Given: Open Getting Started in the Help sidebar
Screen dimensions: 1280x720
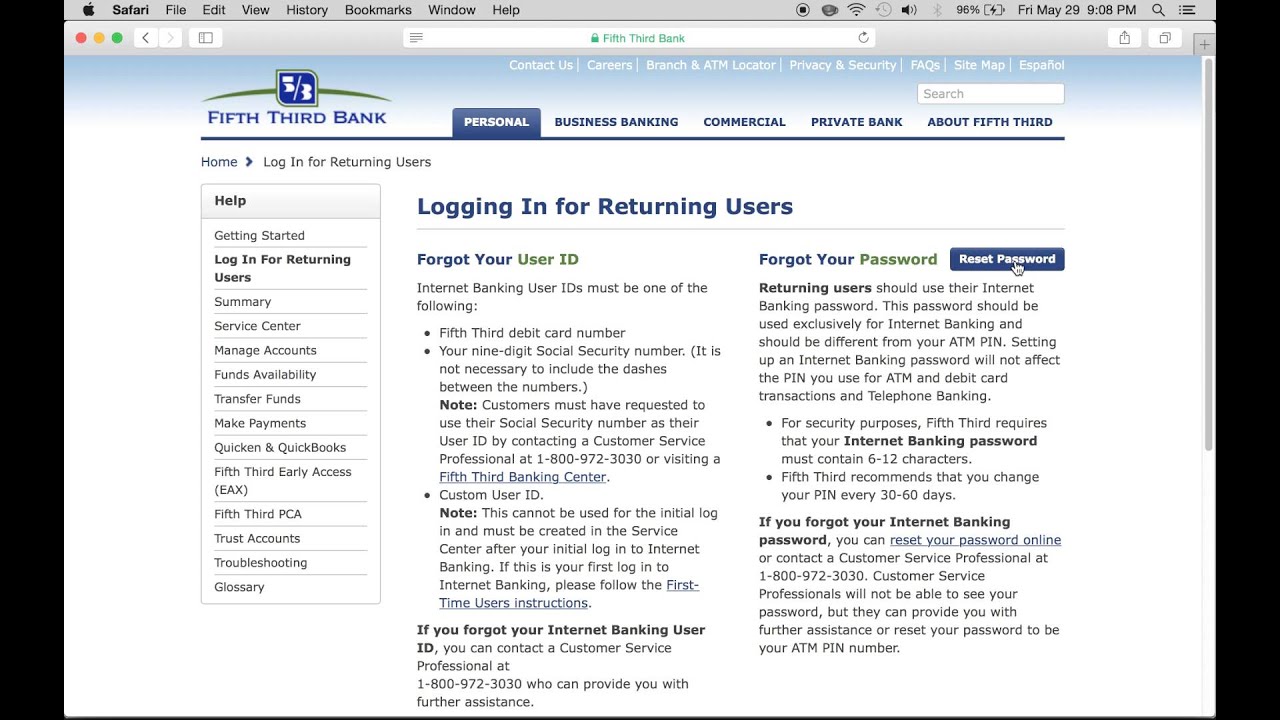Looking at the screenshot, I should (x=259, y=236).
